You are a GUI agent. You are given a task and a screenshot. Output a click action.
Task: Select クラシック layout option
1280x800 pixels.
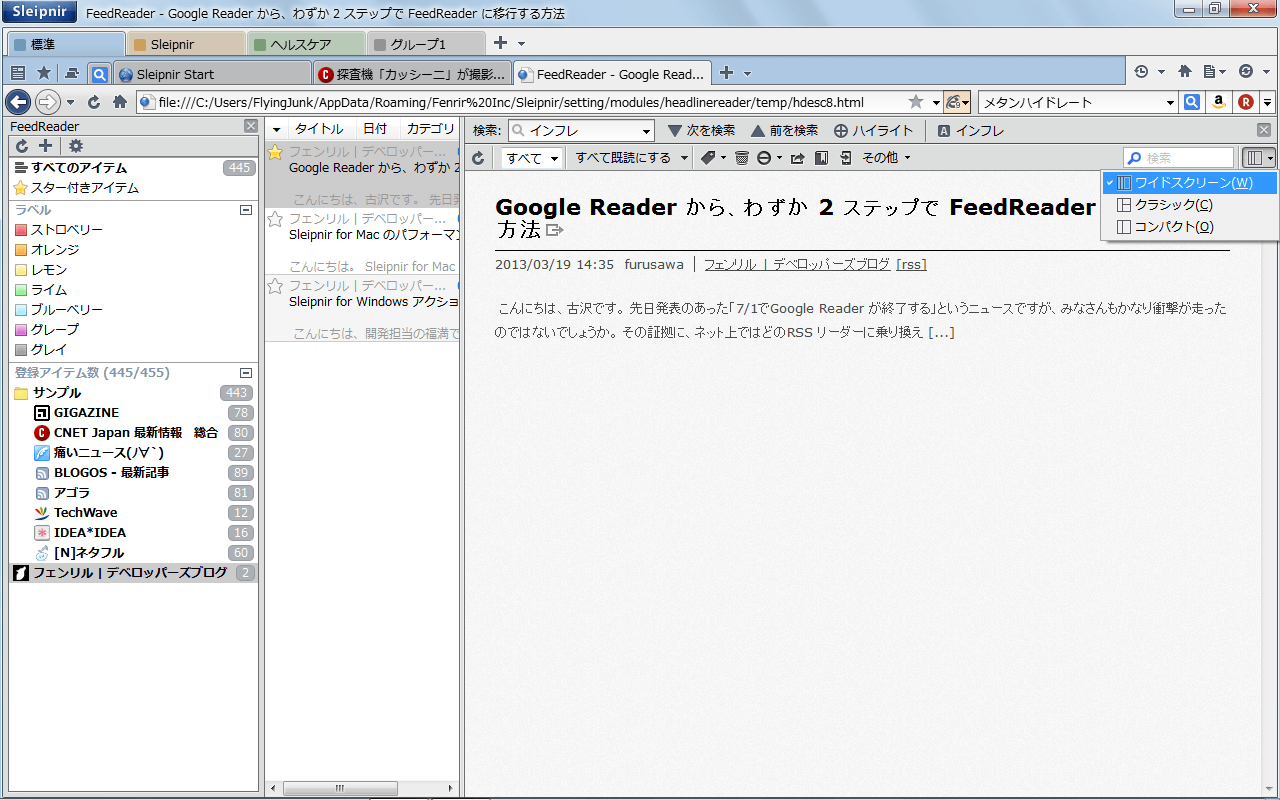click(x=1189, y=205)
